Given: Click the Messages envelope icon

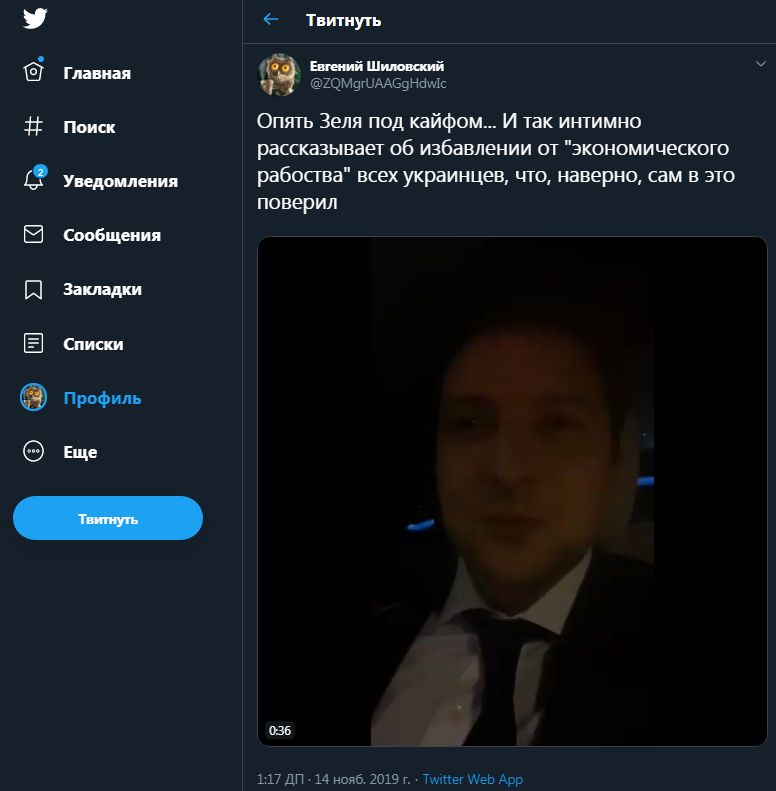Looking at the screenshot, I should pyautogui.click(x=34, y=235).
